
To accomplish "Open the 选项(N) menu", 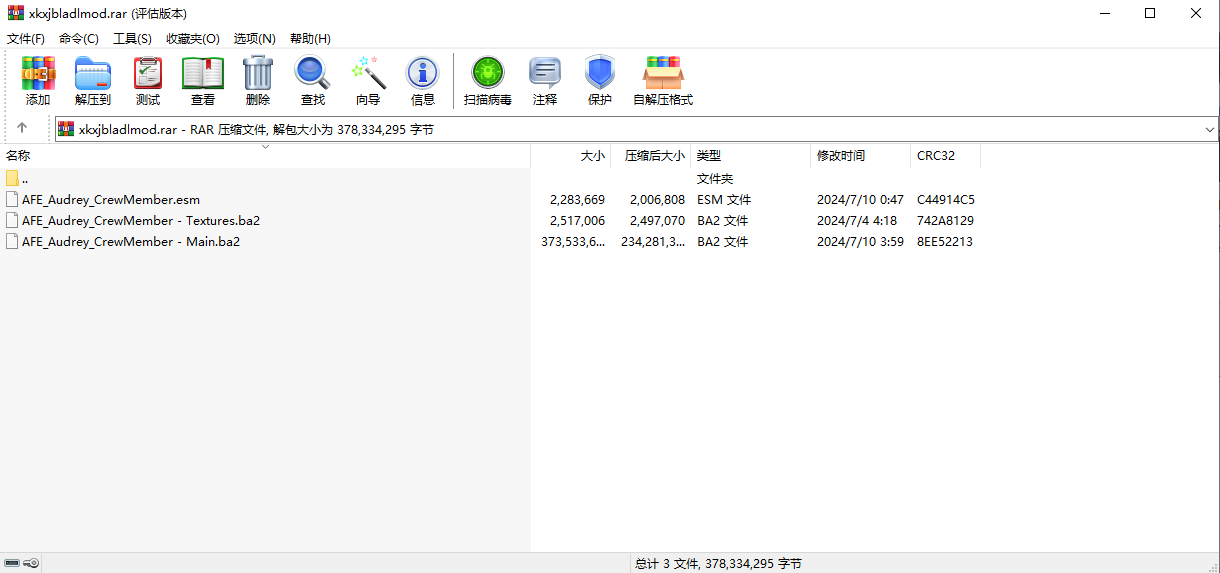I will click(x=255, y=39).
